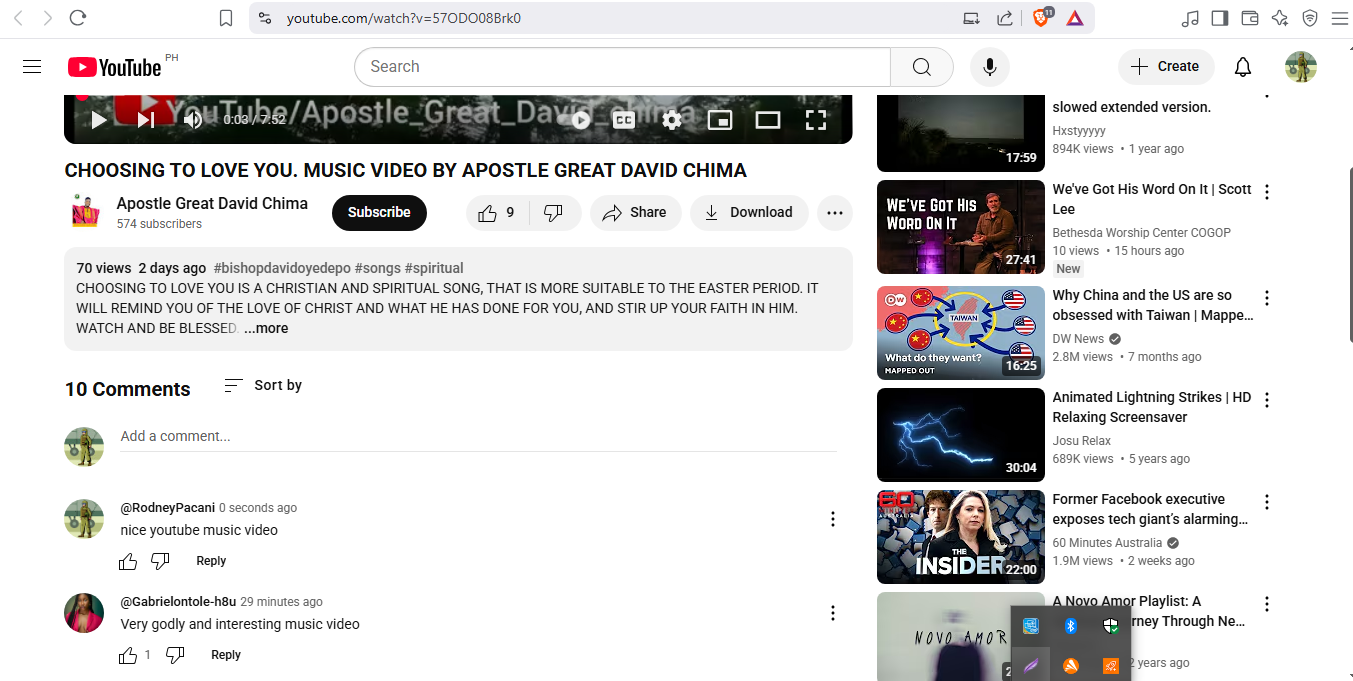This screenshot has width=1353, height=681.
Task: Dislike the video with thumbs down
Action: (553, 212)
